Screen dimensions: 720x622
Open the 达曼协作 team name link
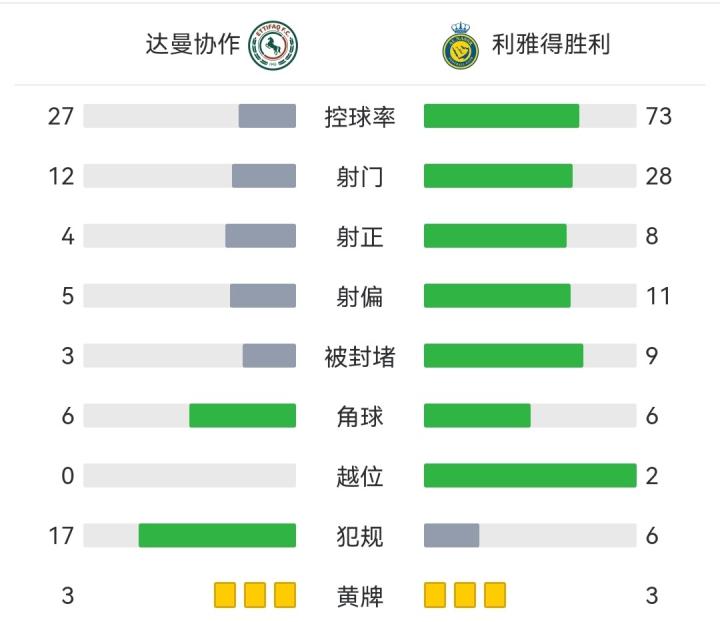point(193,45)
